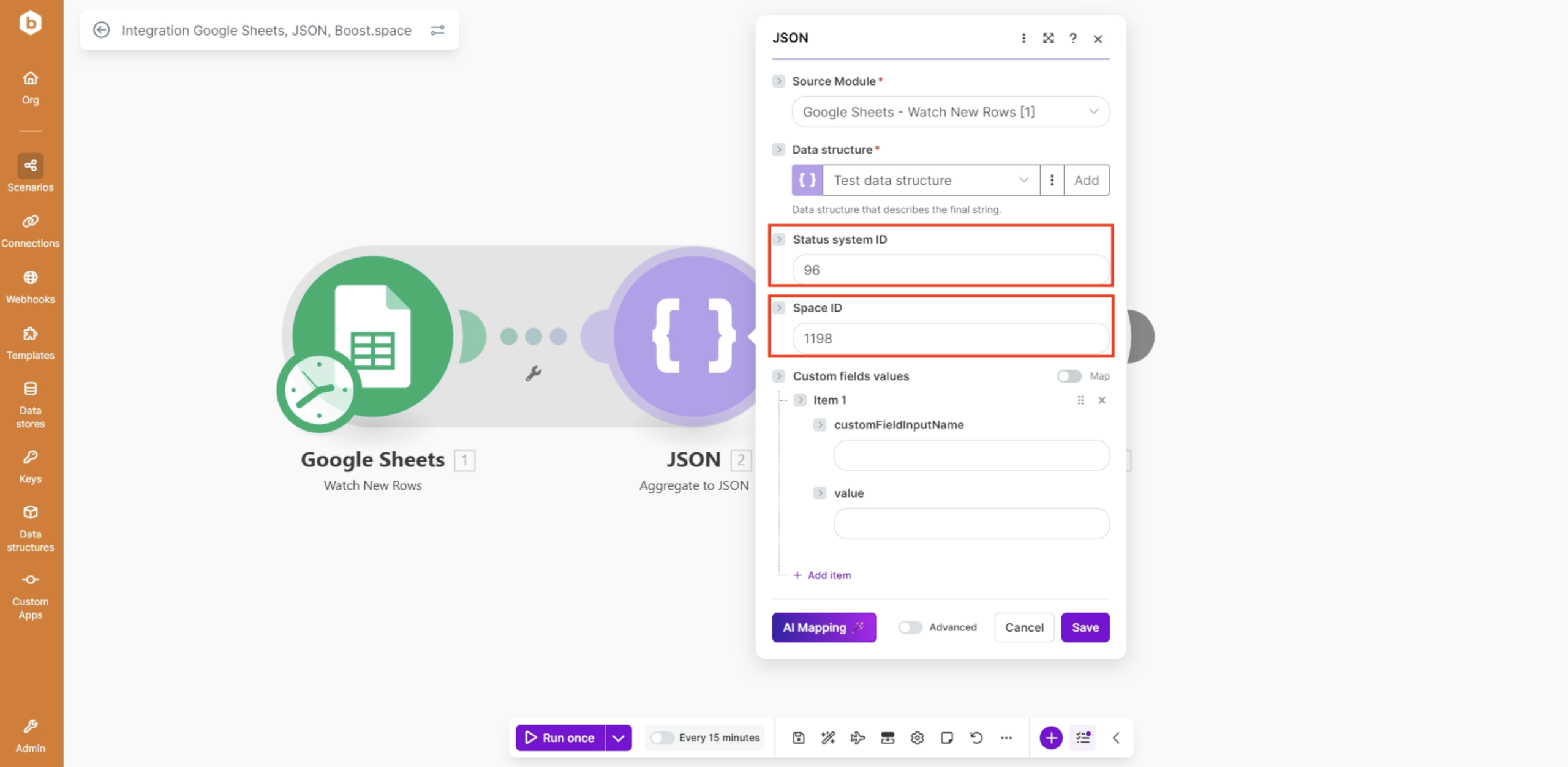Screen dimensions: 1568x767
Task: Open the Webhooks sidebar section
Action: pos(30,286)
